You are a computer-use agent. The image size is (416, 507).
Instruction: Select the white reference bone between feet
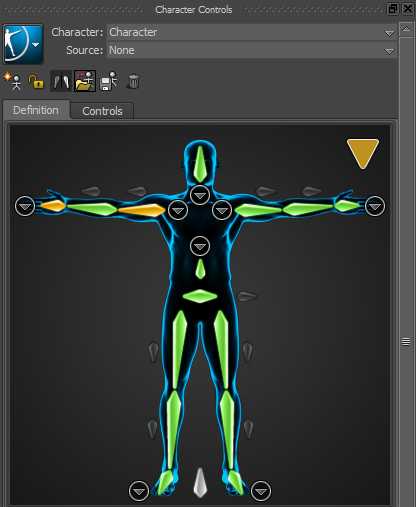200,482
